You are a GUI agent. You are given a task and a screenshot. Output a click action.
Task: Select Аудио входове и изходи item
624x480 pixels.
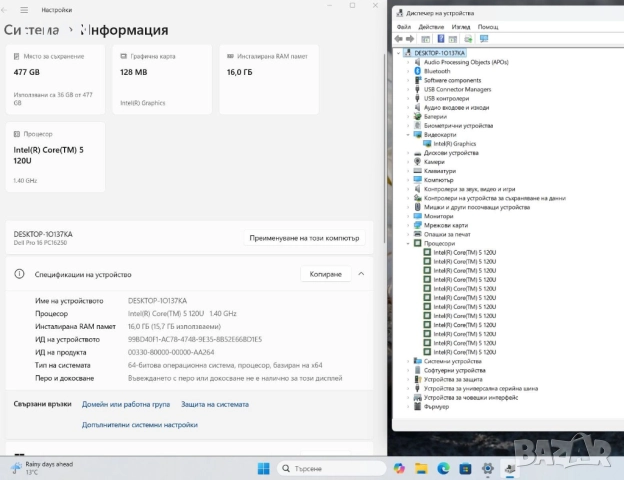pyautogui.click(x=456, y=107)
